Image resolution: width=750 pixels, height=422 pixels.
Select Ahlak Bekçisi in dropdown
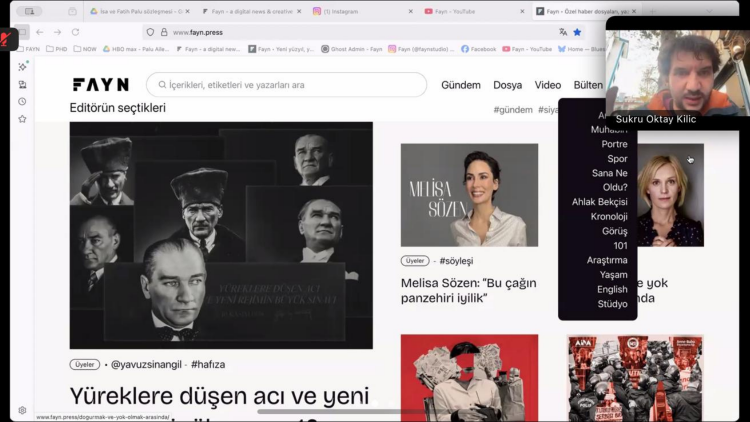pos(599,202)
